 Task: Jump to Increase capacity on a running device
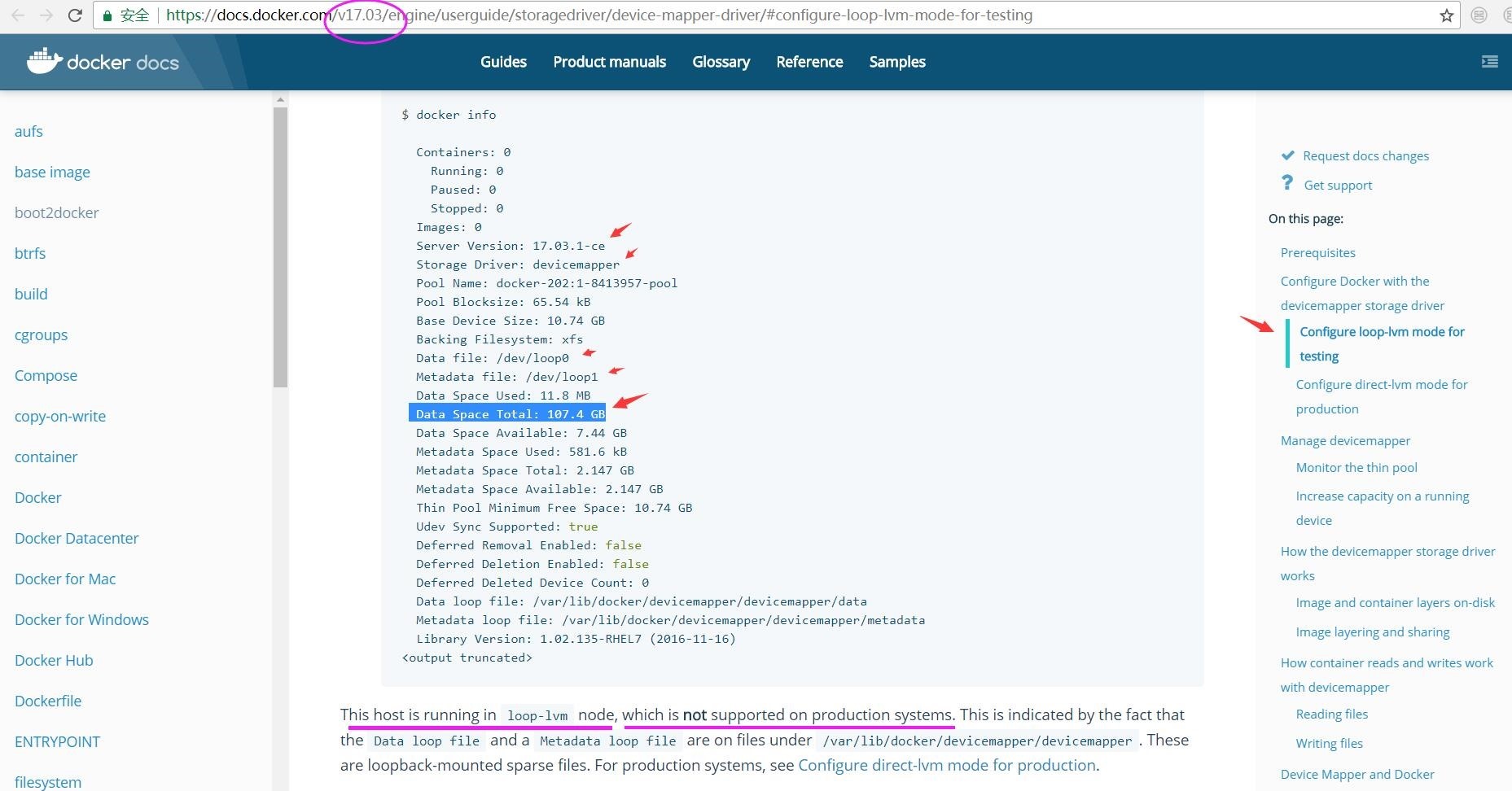coord(1383,508)
